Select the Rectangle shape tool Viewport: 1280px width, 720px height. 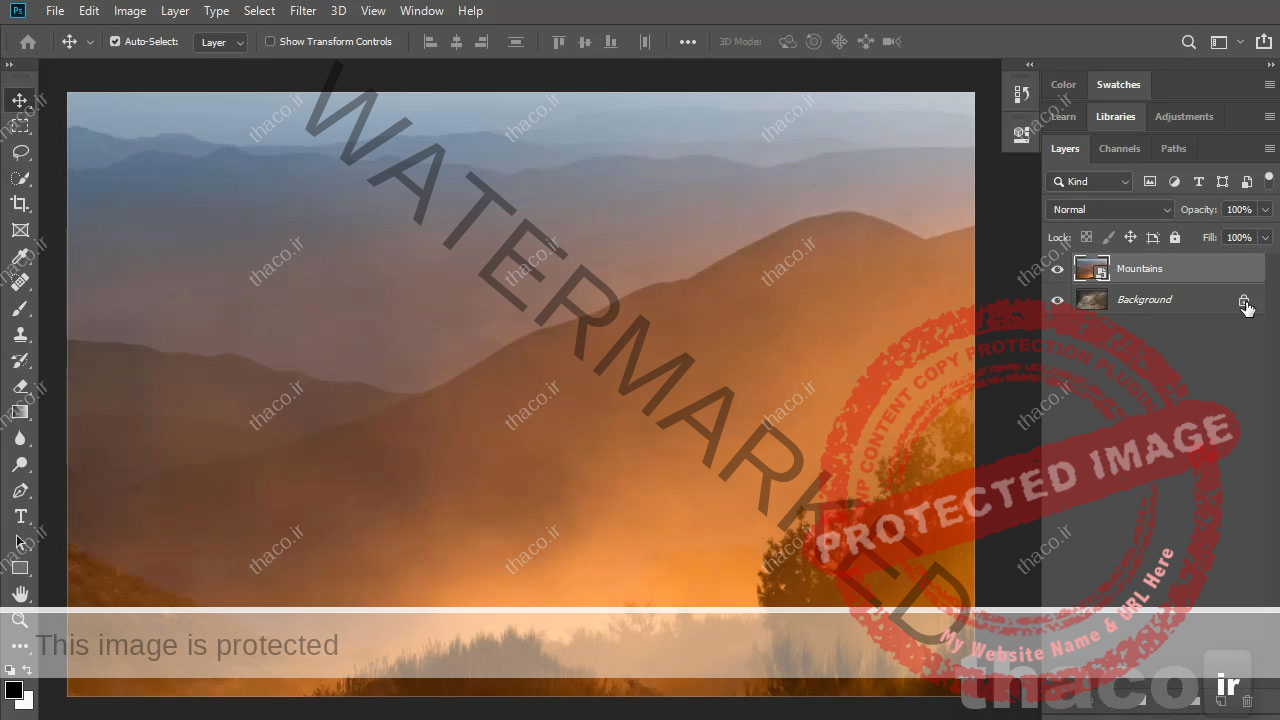tap(20, 568)
